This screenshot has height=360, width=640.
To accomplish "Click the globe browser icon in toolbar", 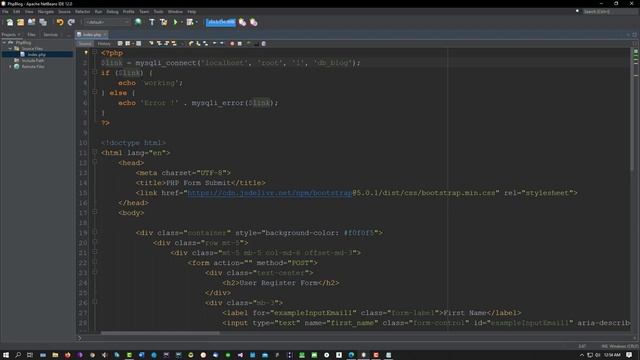I will point(138,22).
